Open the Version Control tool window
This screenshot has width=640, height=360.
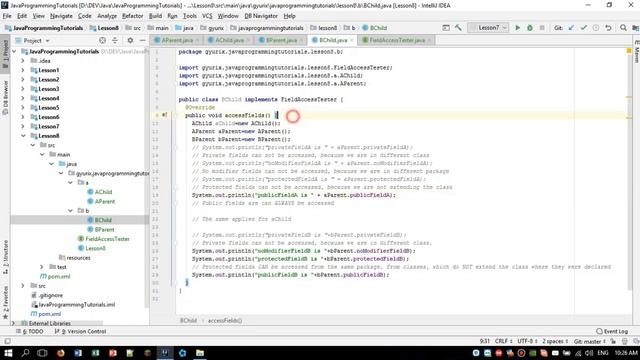tap(80, 331)
